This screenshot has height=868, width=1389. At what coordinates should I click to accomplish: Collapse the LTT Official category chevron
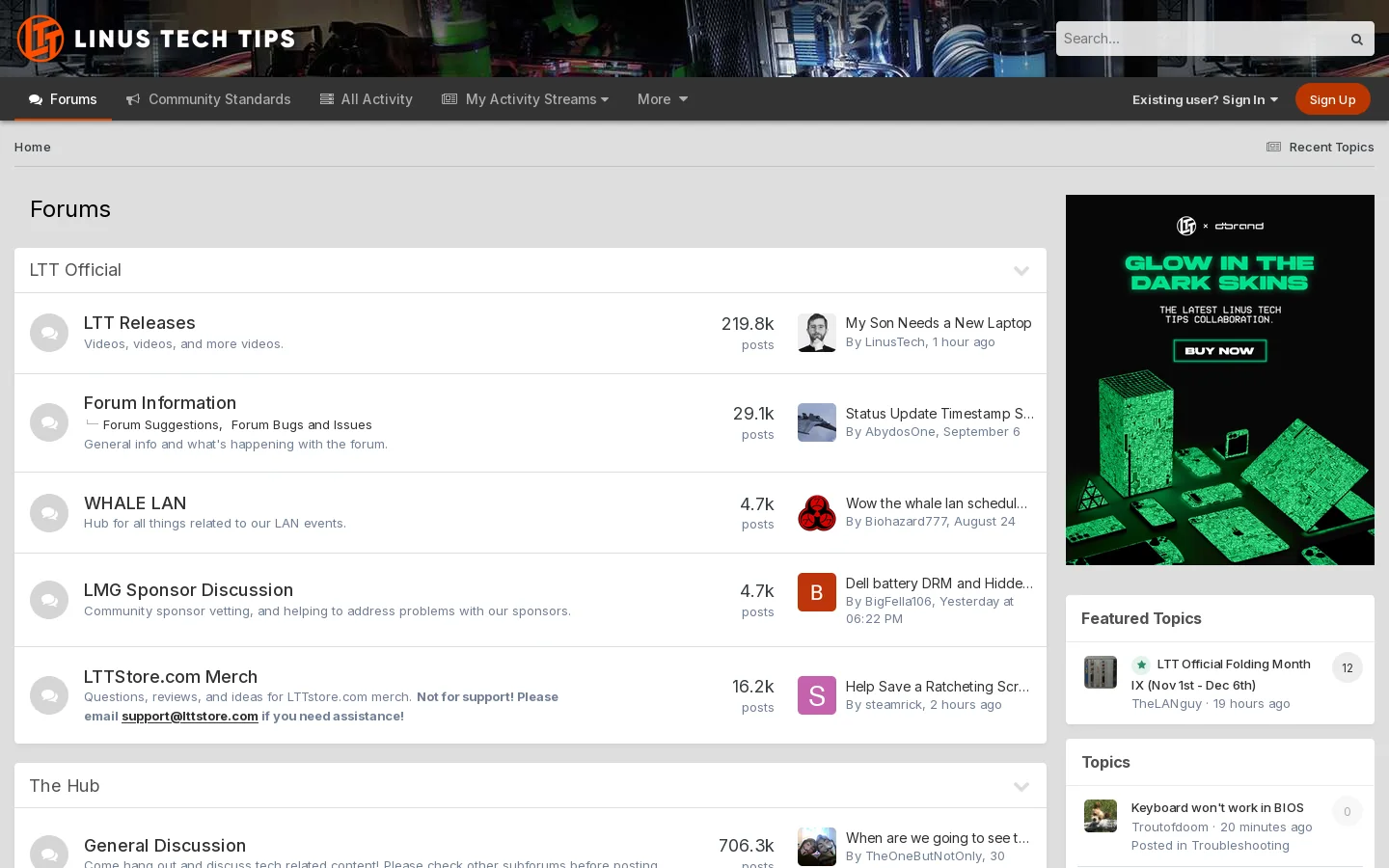pos(1021,271)
